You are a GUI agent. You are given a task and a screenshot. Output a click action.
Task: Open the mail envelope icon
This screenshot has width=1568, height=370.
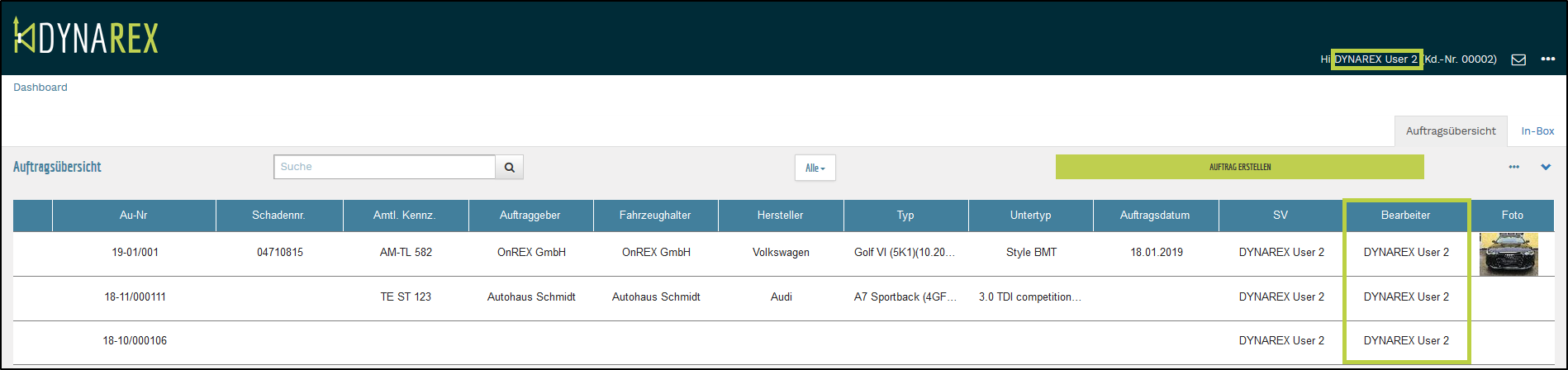[x=1518, y=59]
